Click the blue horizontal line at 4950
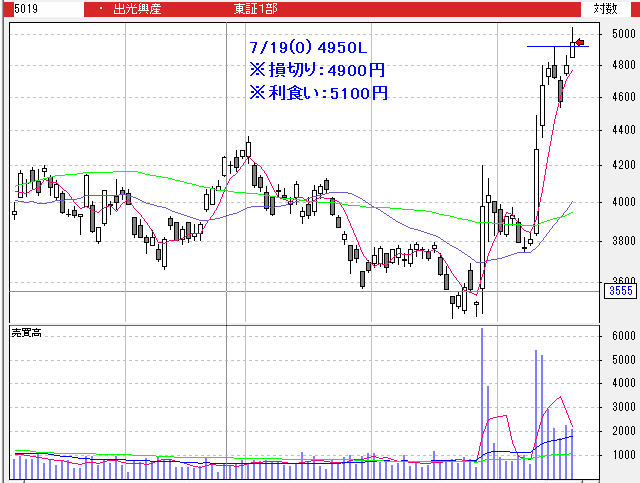640x483 pixels. [545, 46]
